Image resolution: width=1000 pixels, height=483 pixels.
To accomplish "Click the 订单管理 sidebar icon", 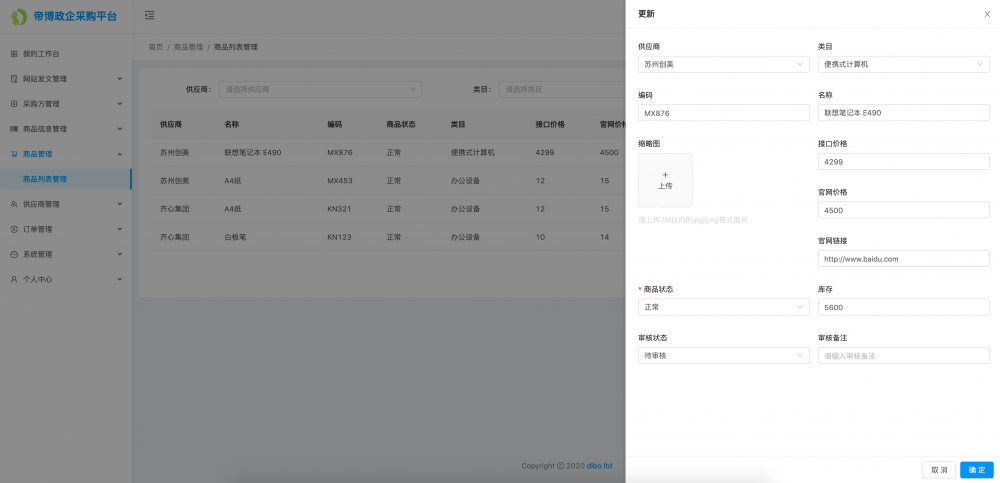I will (x=14, y=229).
